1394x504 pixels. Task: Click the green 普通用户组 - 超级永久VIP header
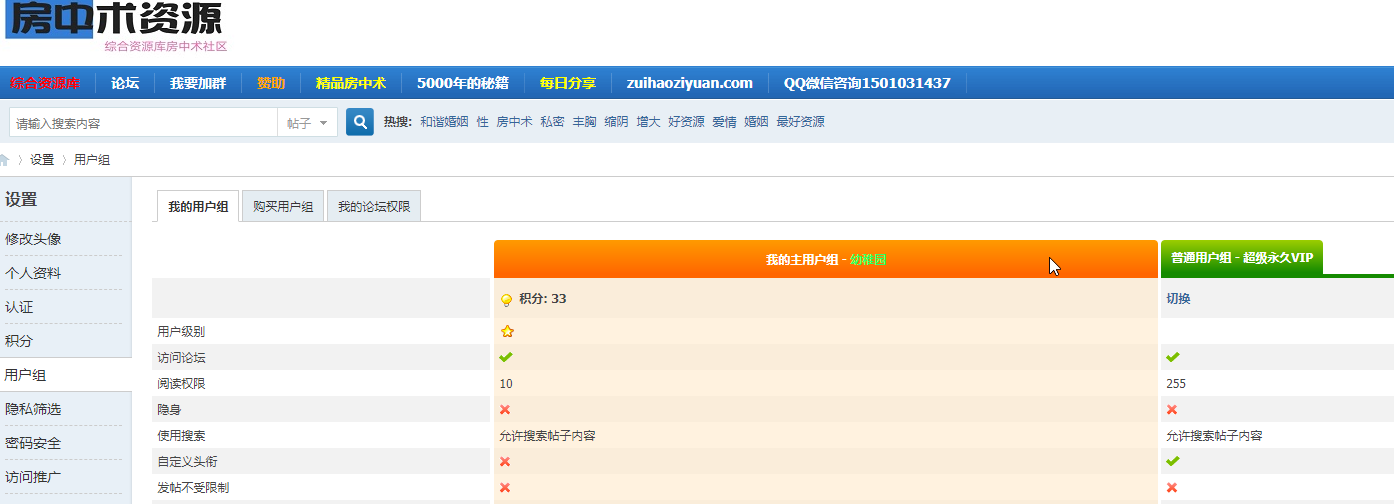pos(1241,258)
